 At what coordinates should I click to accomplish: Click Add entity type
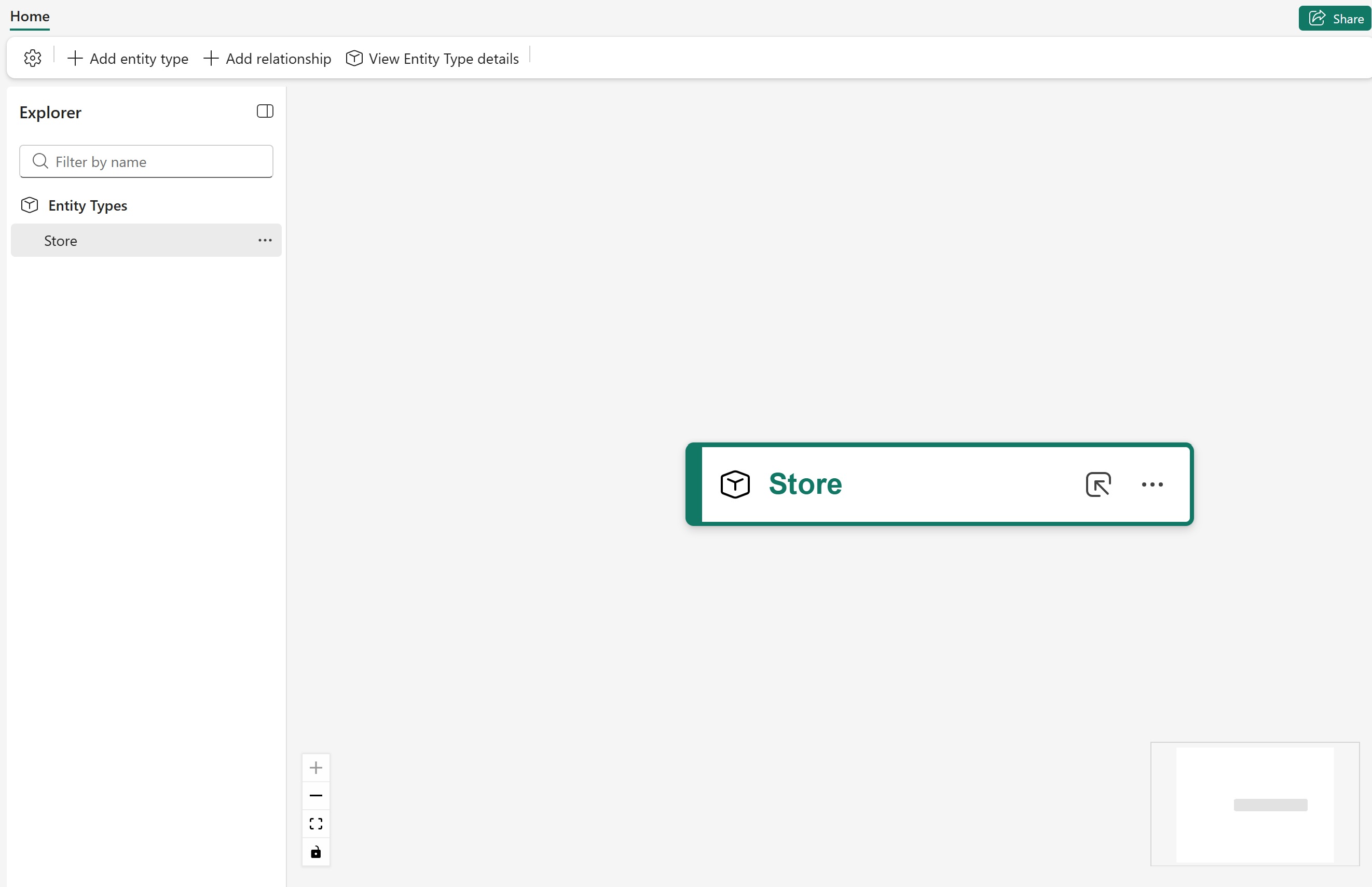(x=128, y=58)
